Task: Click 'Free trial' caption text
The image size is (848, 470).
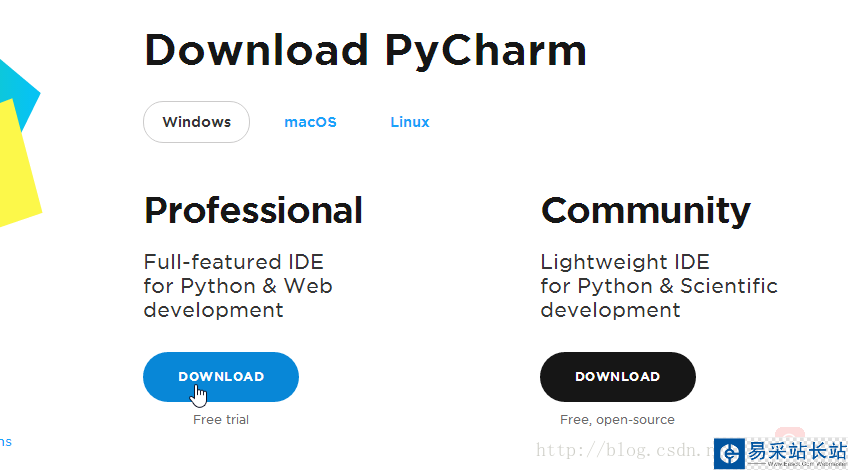Action: pos(221,420)
